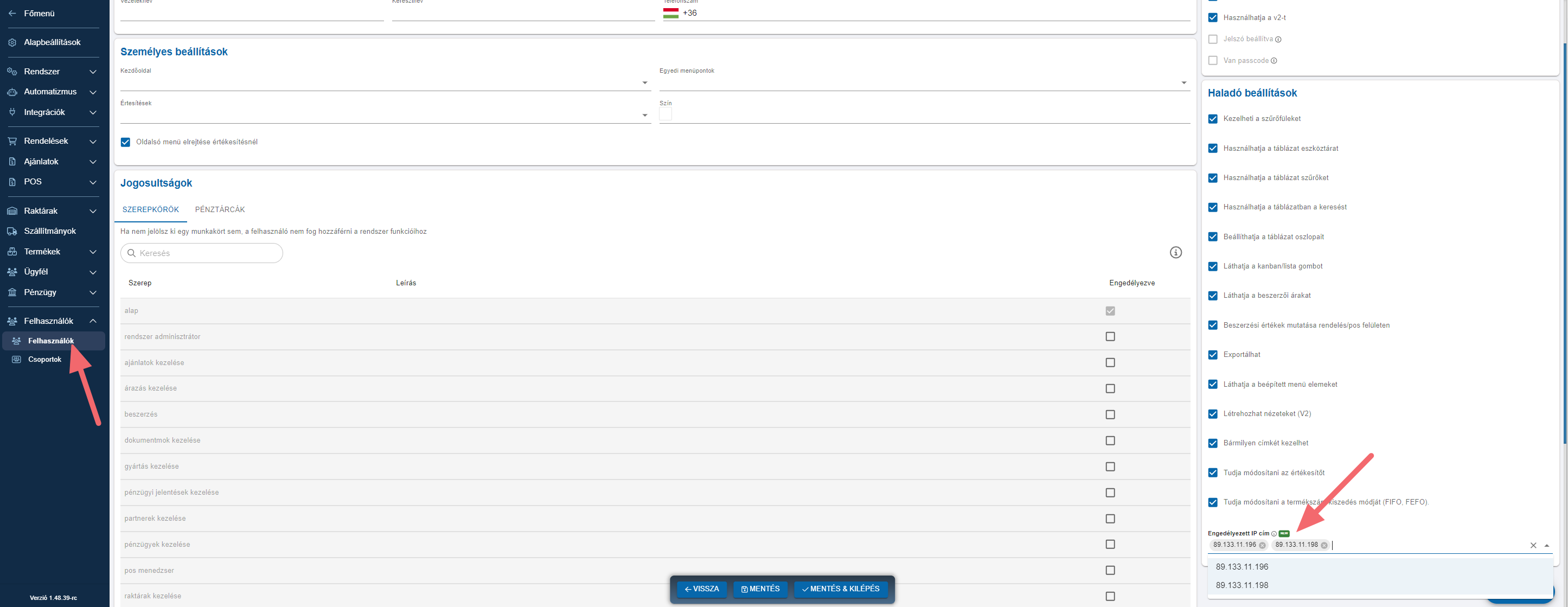Click the info icon above role table
1568x607 pixels.
click(1175, 253)
